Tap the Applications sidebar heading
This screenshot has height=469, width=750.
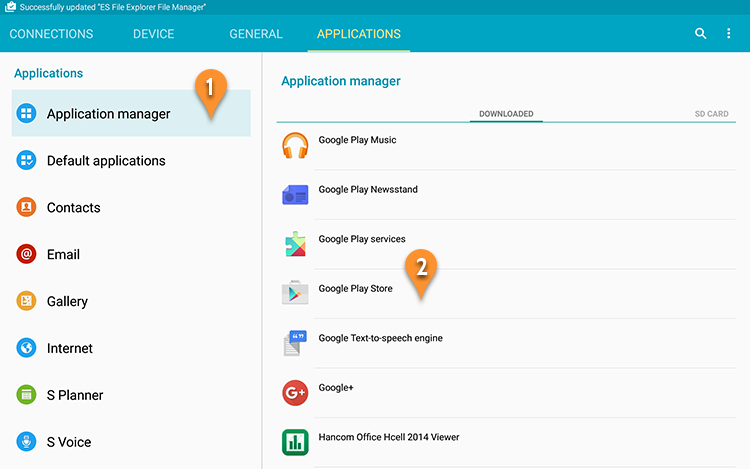pyautogui.click(x=48, y=73)
